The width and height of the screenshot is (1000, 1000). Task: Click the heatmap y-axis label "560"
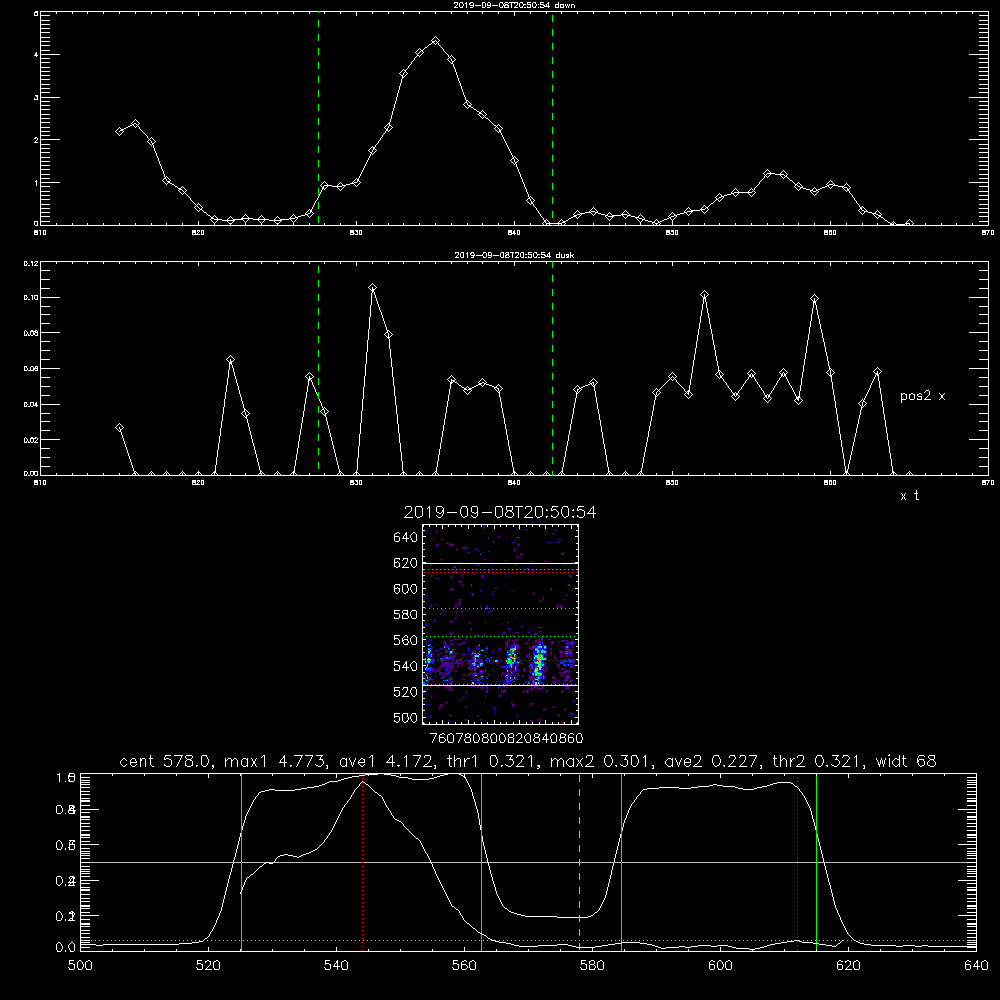[406, 640]
